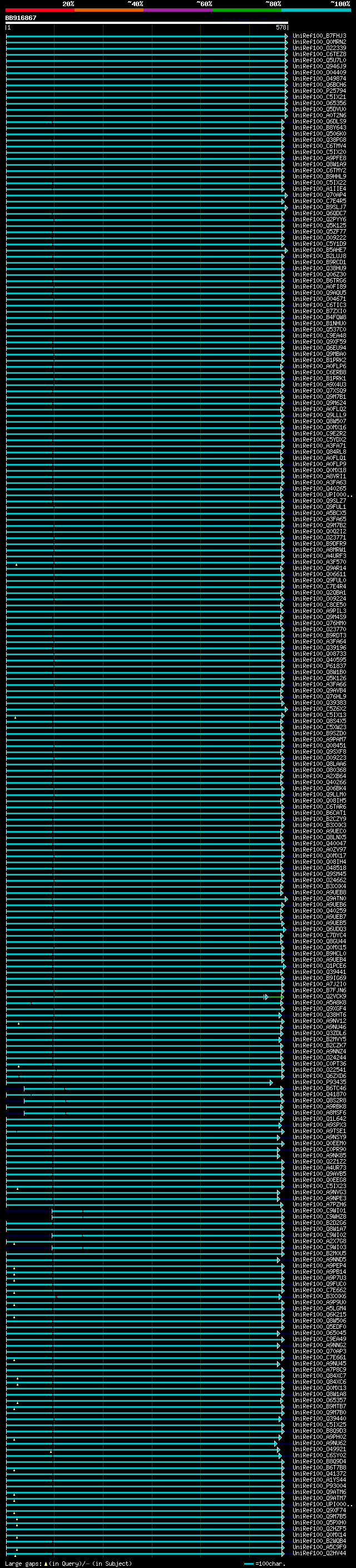Viewport: 356px width, 1568px height.
Task: Choose hit UniRef100_Q1PCE6
Action: tap(319, 966)
